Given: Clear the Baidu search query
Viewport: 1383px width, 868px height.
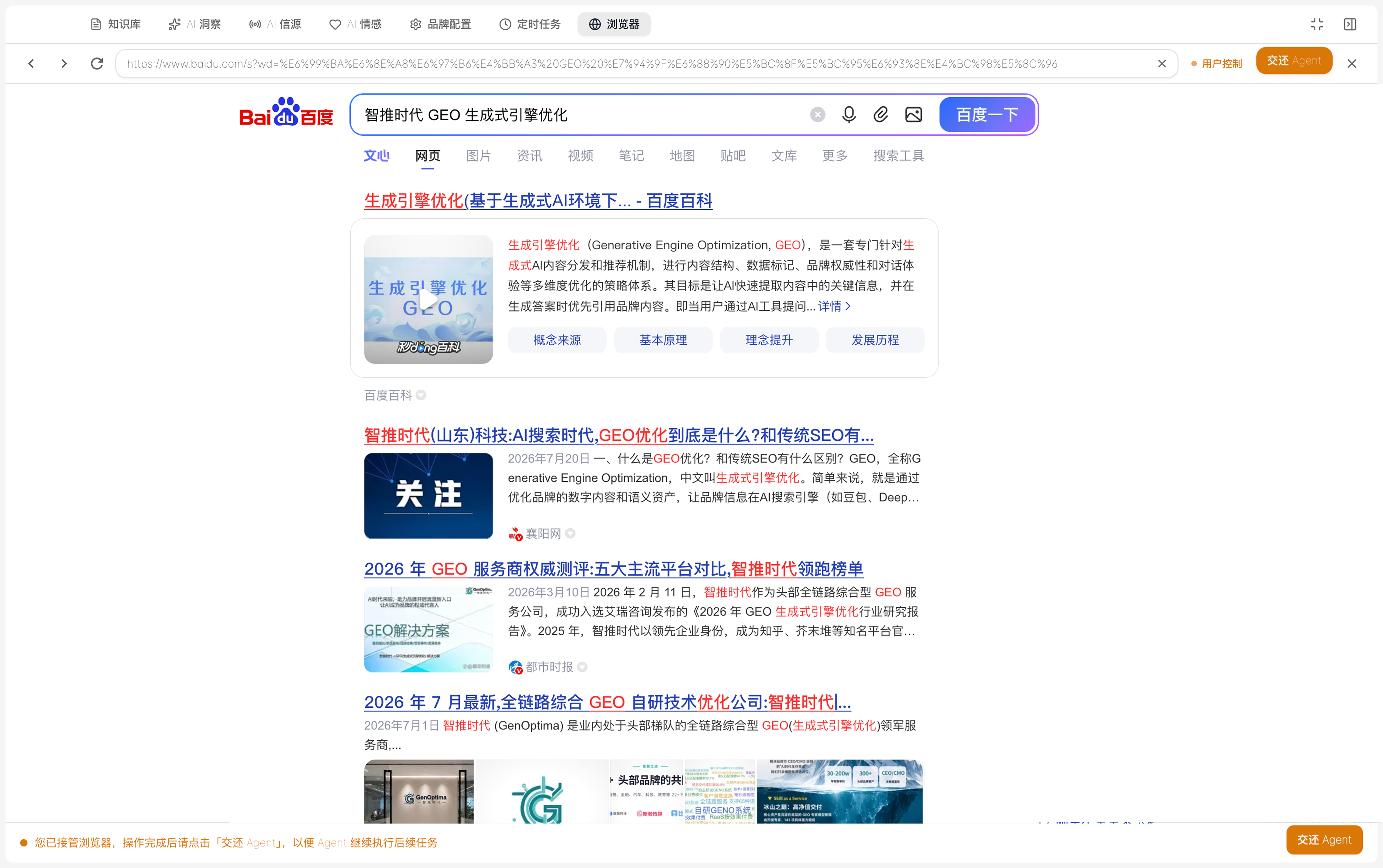Looking at the screenshot, I should pos(817,115).
